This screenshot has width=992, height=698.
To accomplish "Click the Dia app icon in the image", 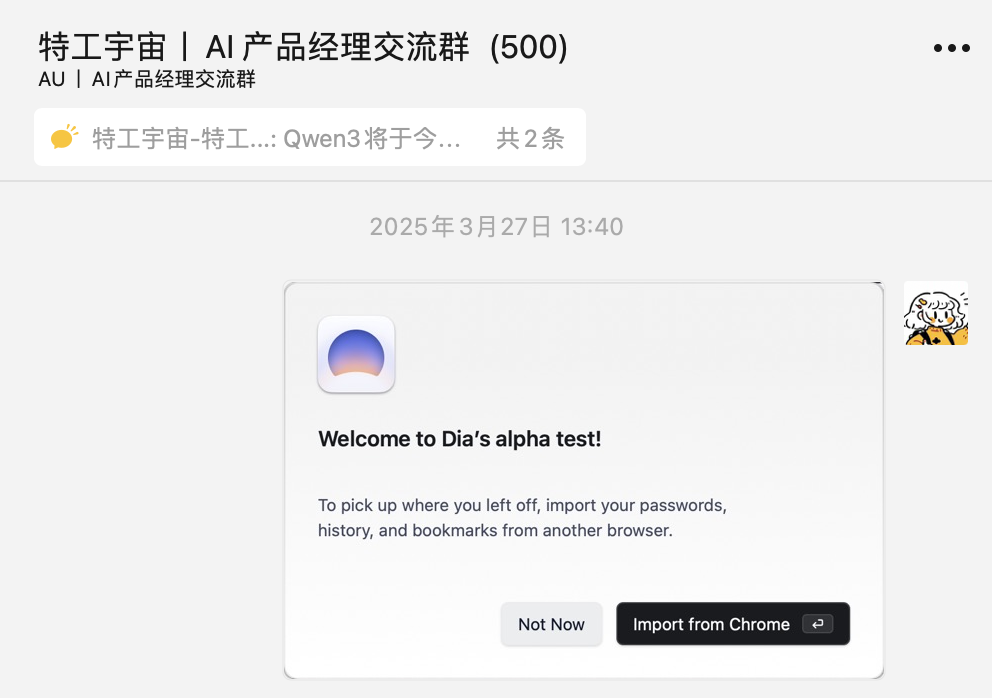I will (x=356, y=354).
